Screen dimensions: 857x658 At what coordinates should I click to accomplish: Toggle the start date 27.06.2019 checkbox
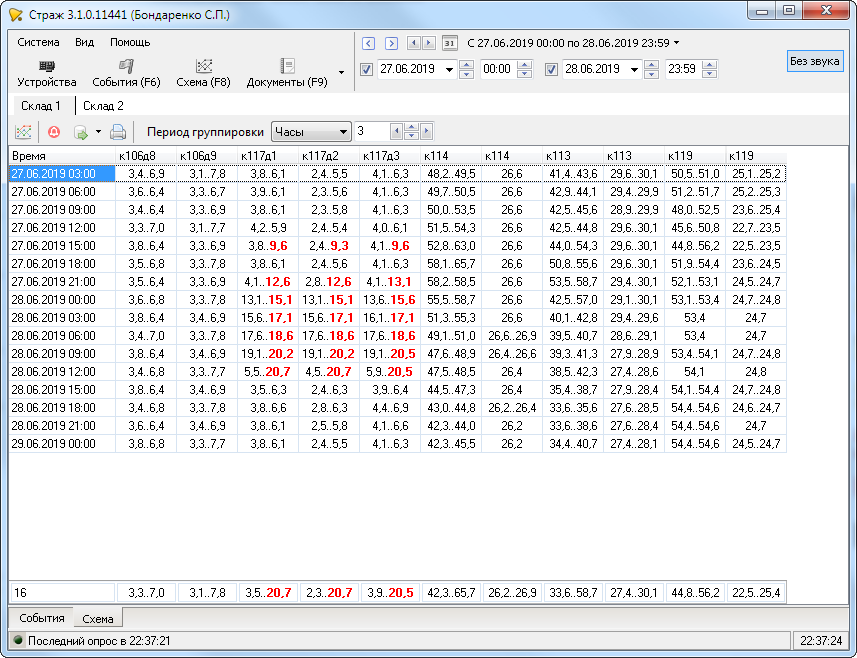pyautogui.click(x=366, y=69)
